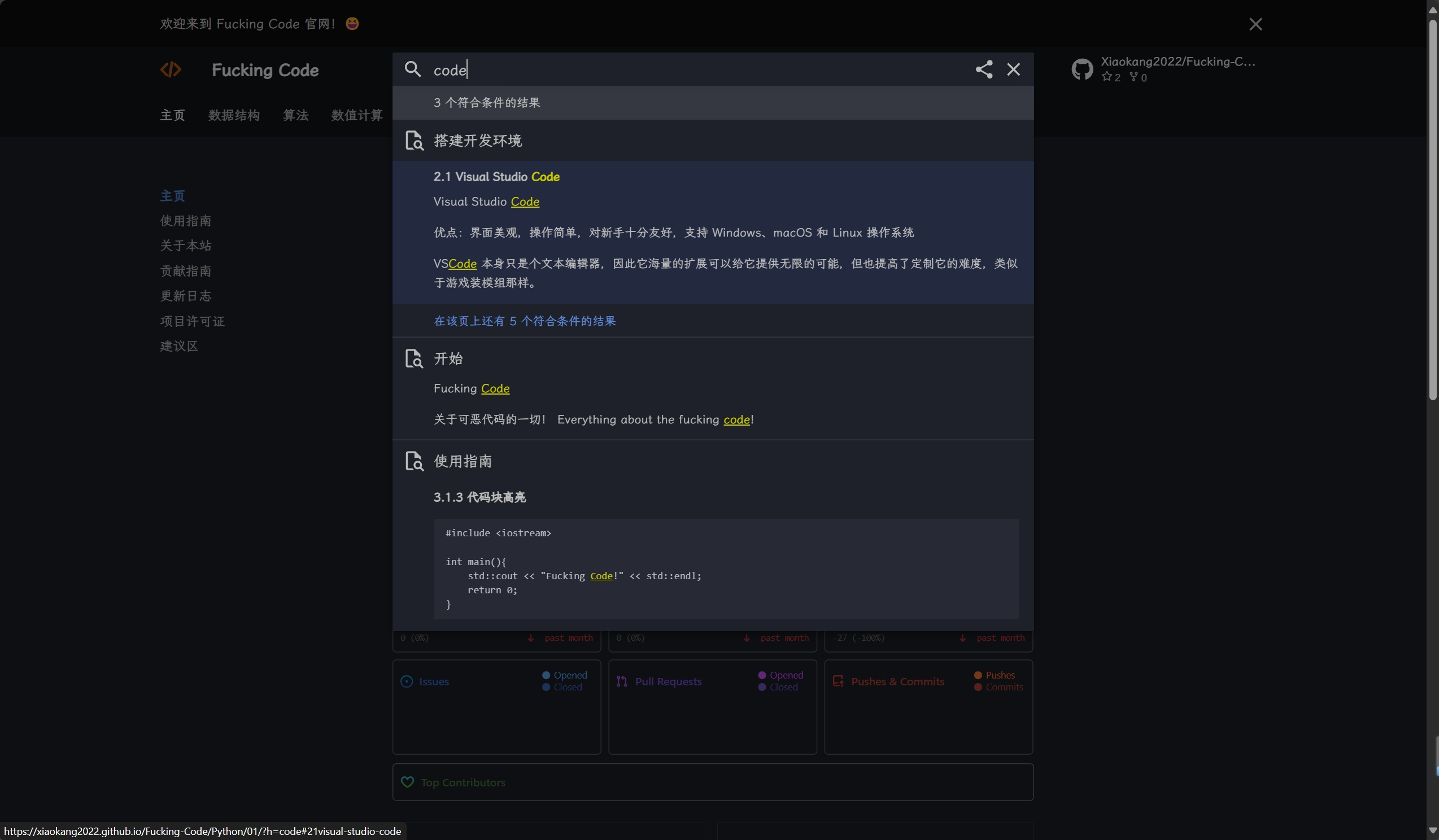This screenshot has height=840, width=1439.
Task: Click the Issues Opened legend dot
Action: [546, 675]
